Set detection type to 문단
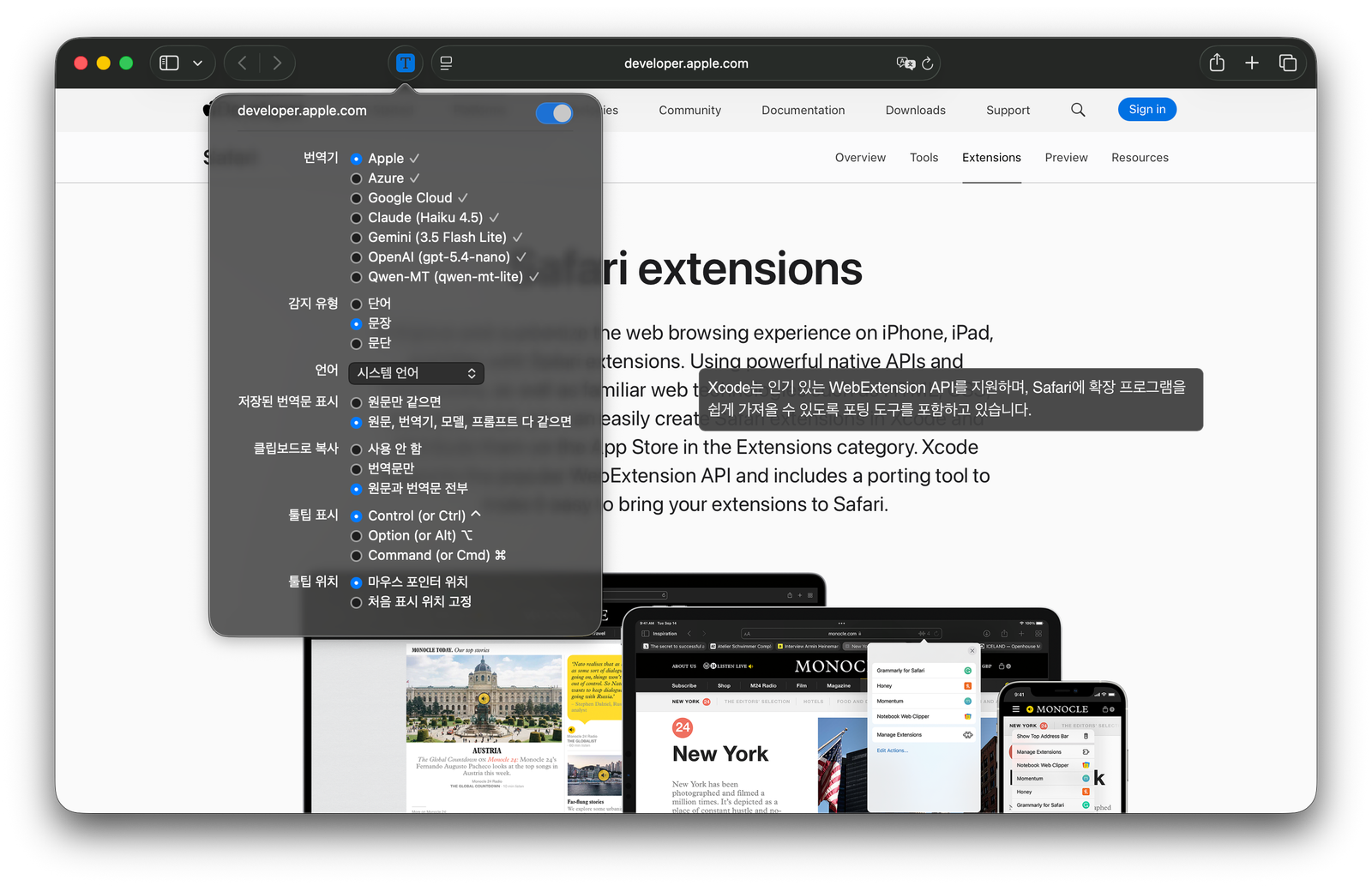Image resolution: width=1372 pixels, height=886 pixels. pyautogui.click(x=370, y=343)
